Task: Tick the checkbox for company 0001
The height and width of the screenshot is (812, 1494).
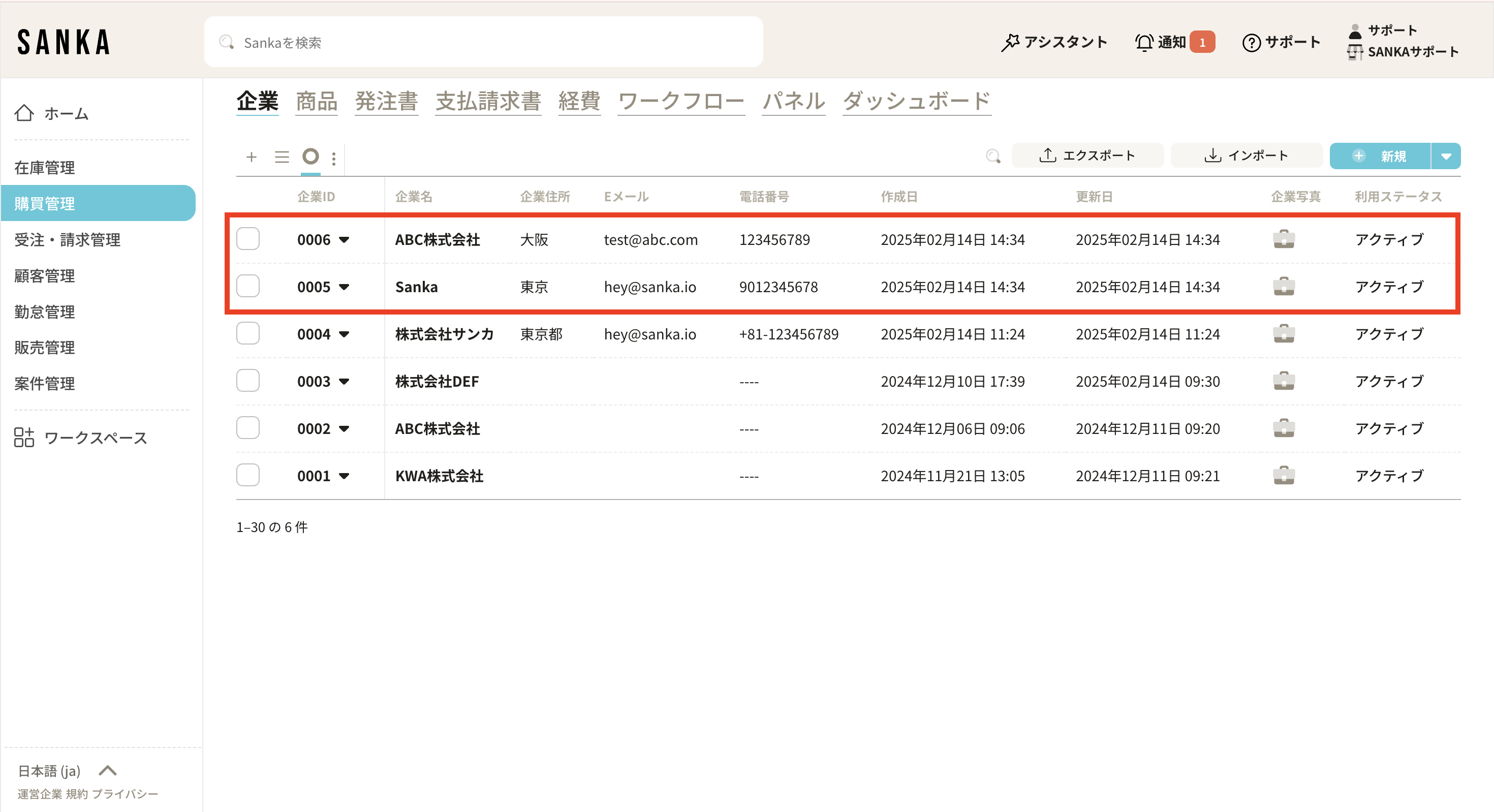Action: (248, 475)
